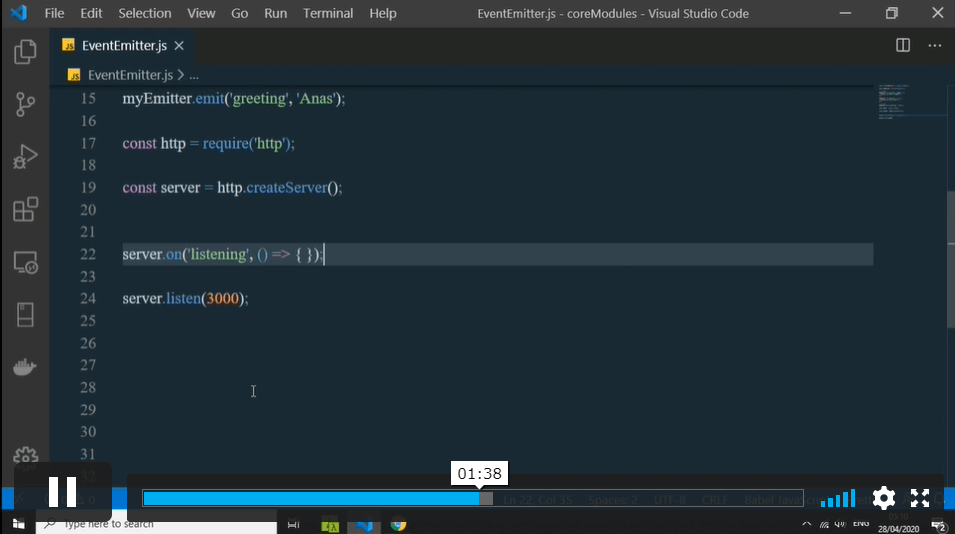
Task: Click the taskbar search box
Action: coord(156,524)
